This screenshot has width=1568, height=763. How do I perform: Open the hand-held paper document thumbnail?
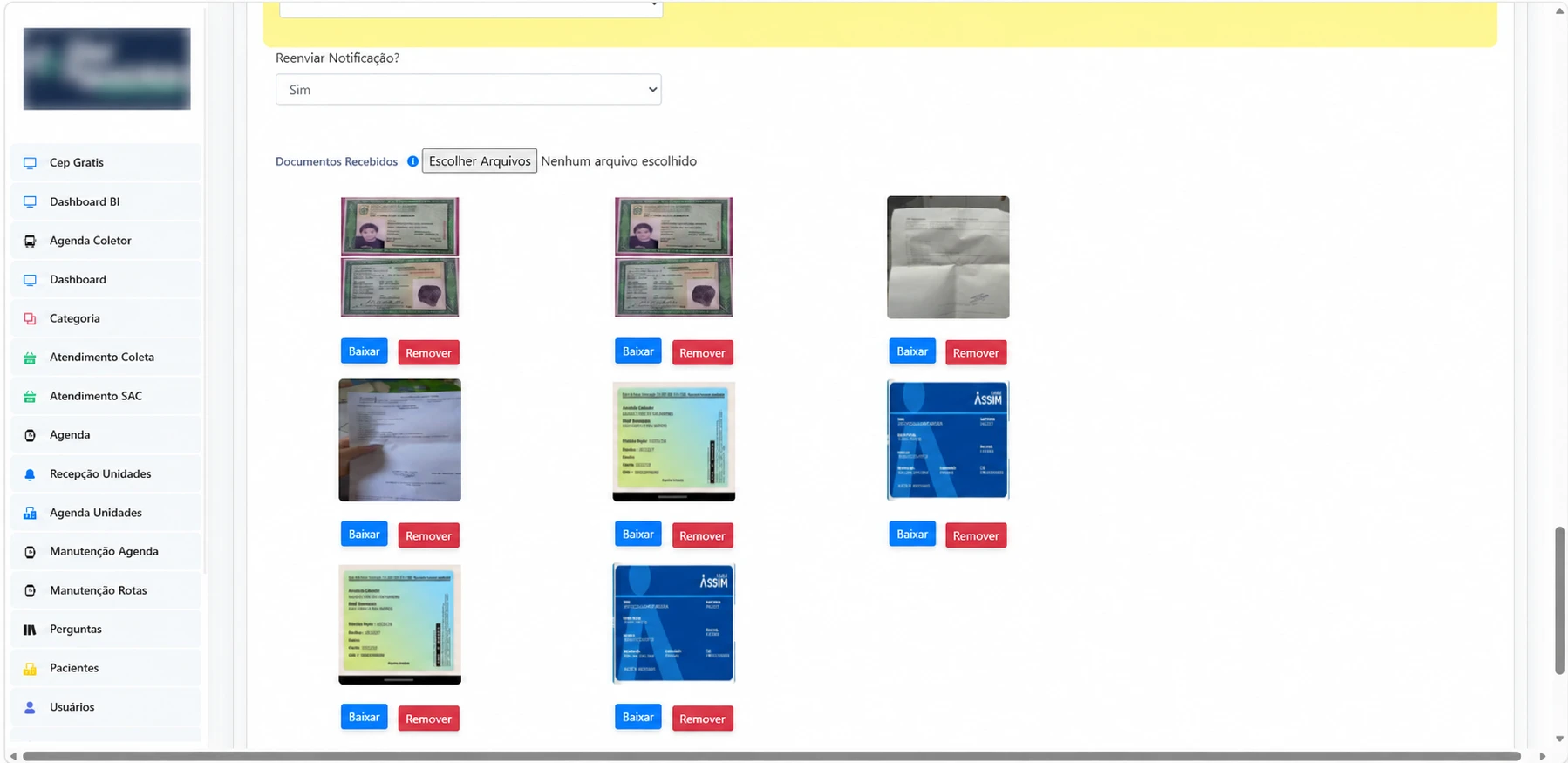pyautogui.click(x=399, y=440)
